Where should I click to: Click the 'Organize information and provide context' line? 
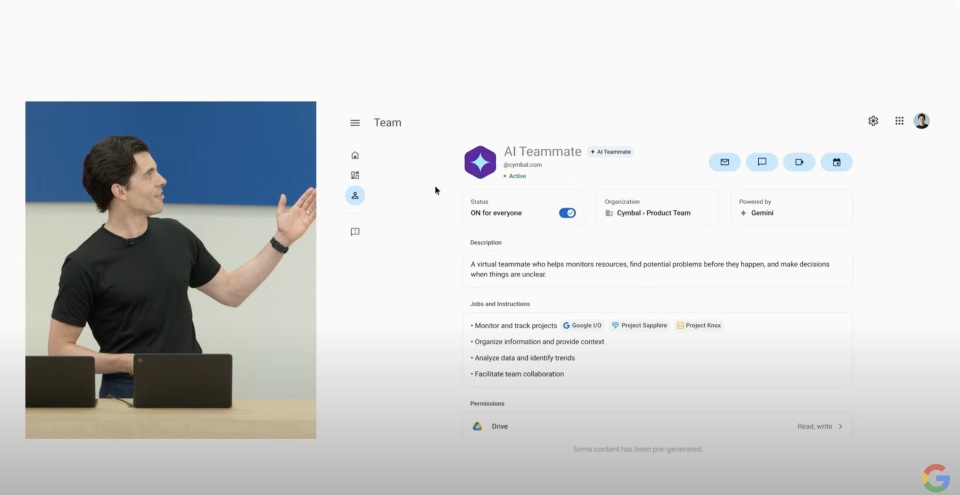click(538, 342)
